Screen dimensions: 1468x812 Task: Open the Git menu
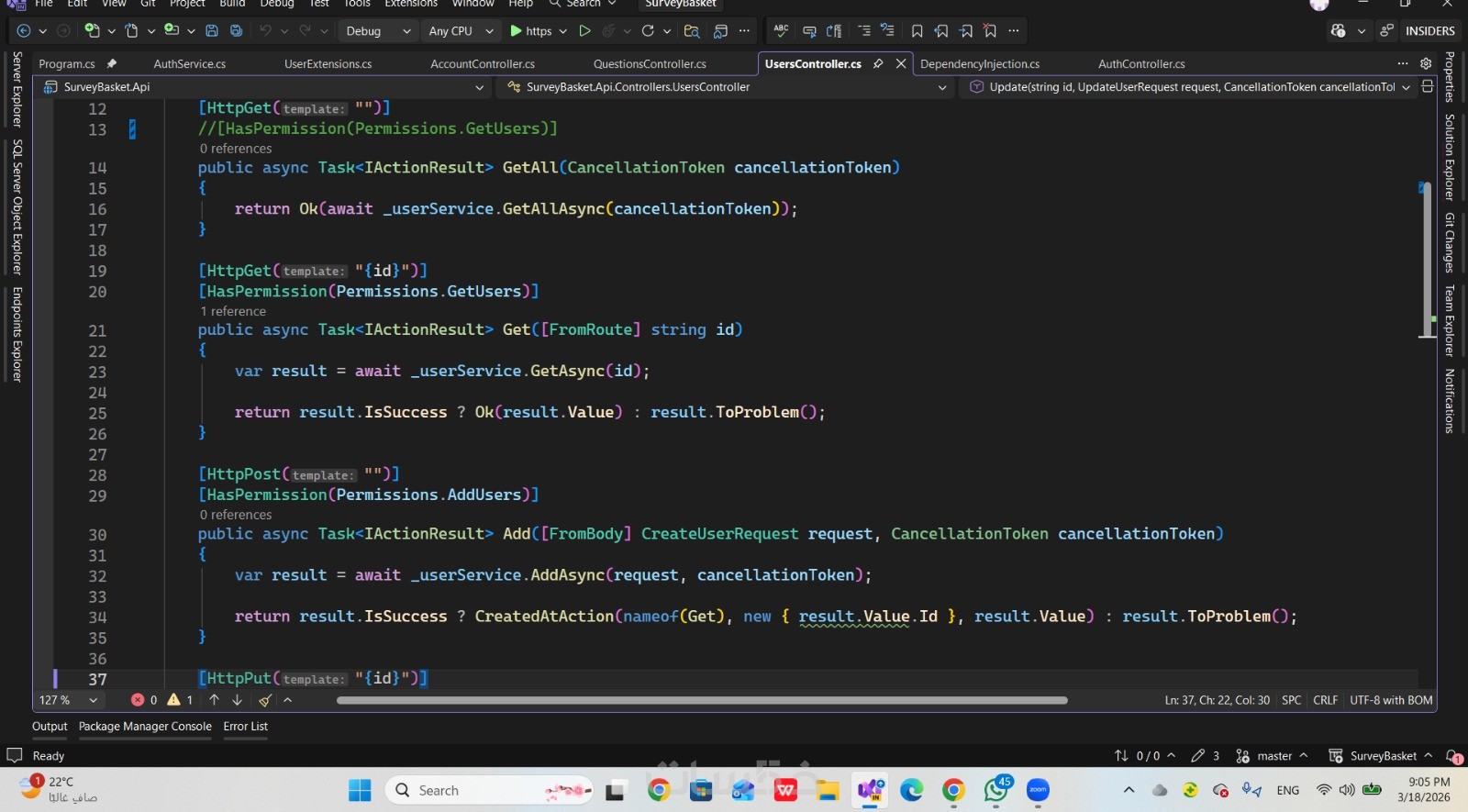[x=148, y=4]
